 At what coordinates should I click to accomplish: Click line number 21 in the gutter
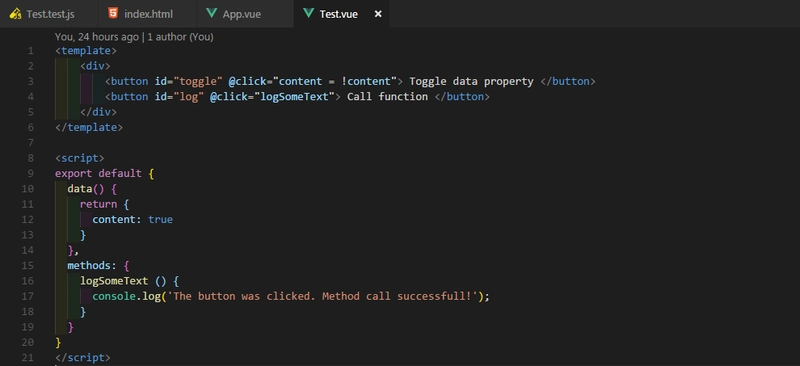28,357
